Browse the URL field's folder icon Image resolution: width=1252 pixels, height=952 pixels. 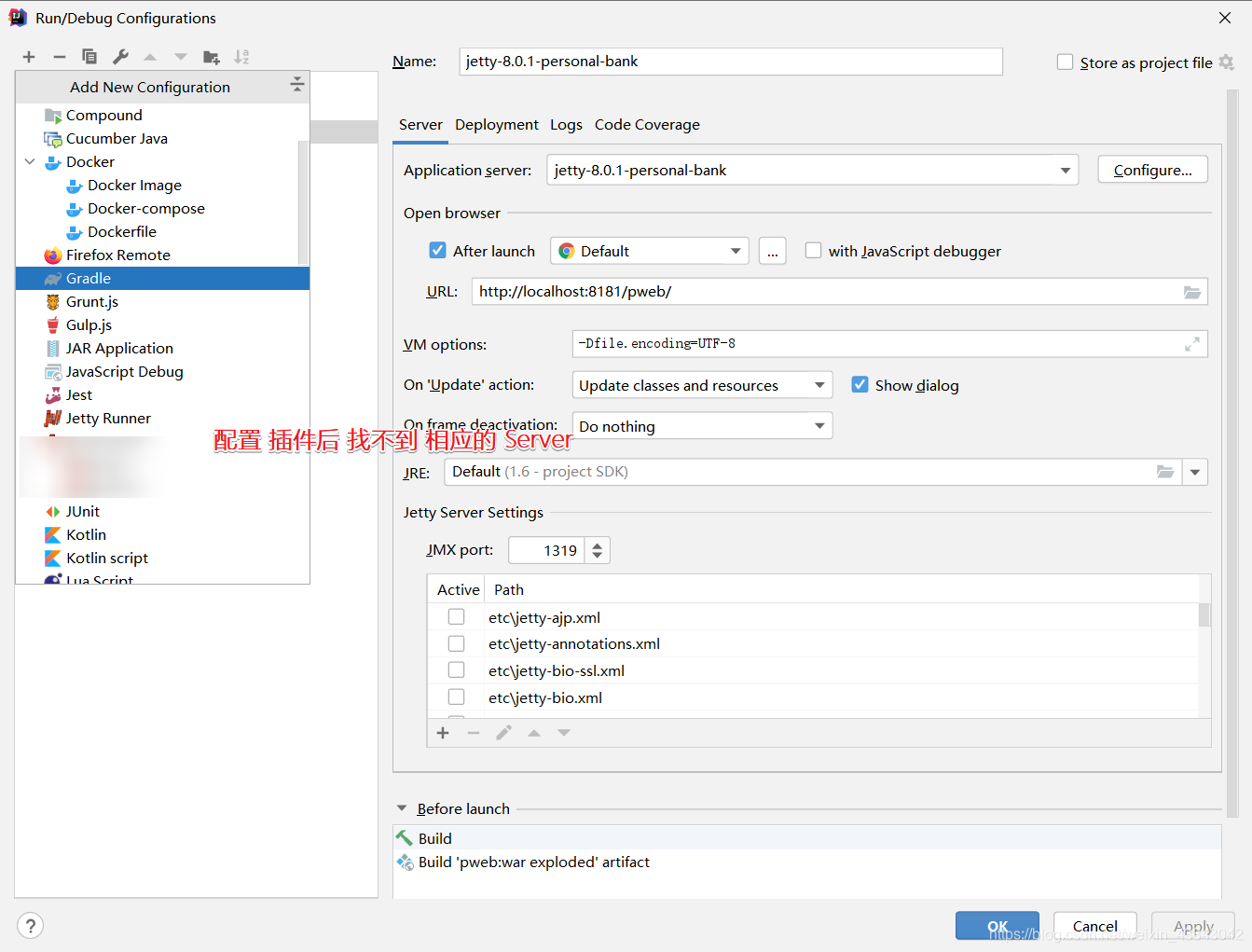[1192, 292]
